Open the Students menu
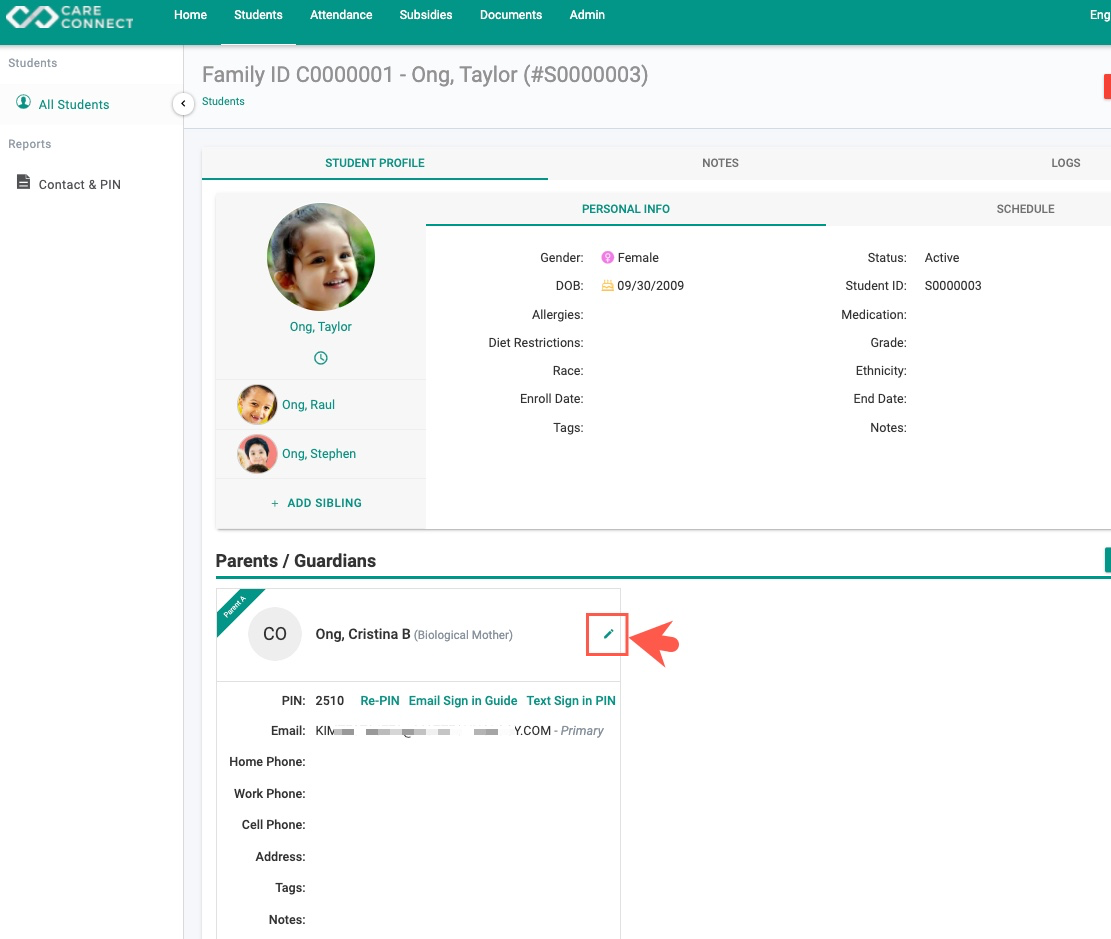1111x939 pixels. tap(258, 15)
